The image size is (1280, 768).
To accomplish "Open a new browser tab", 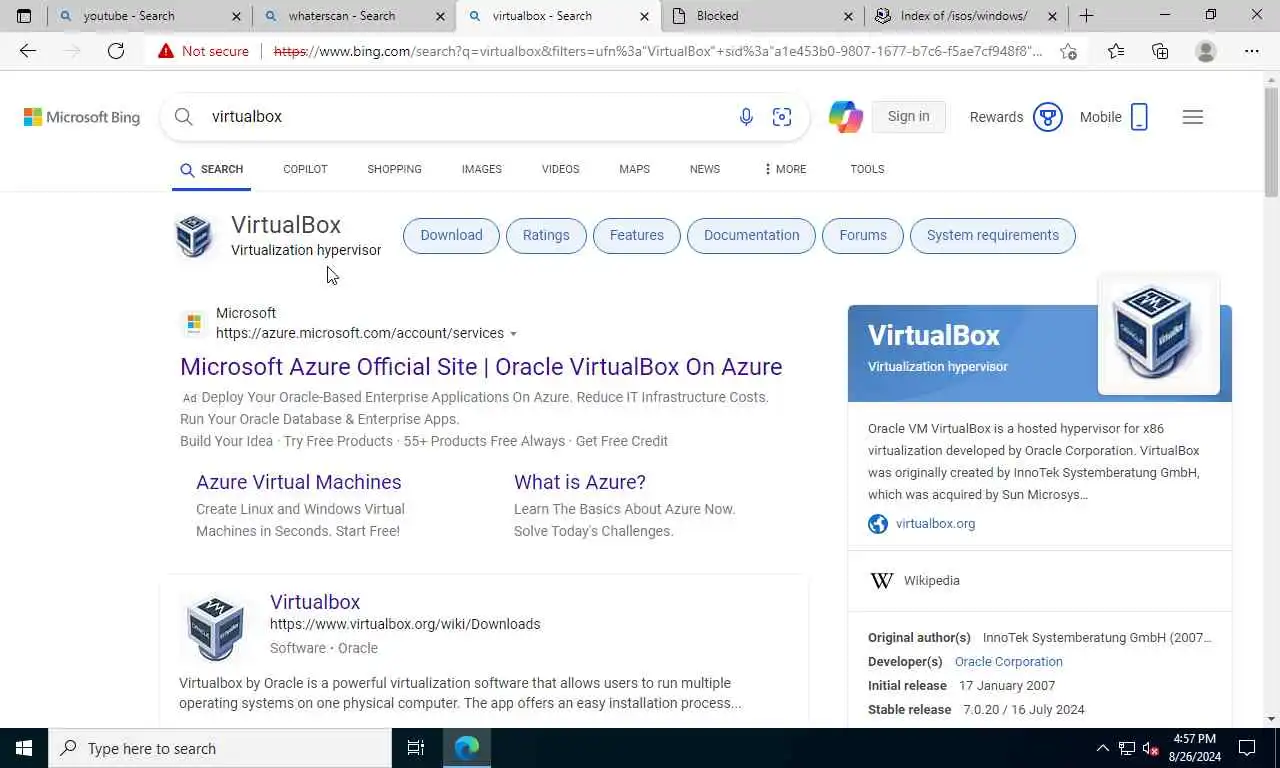I will (1087, 16).
